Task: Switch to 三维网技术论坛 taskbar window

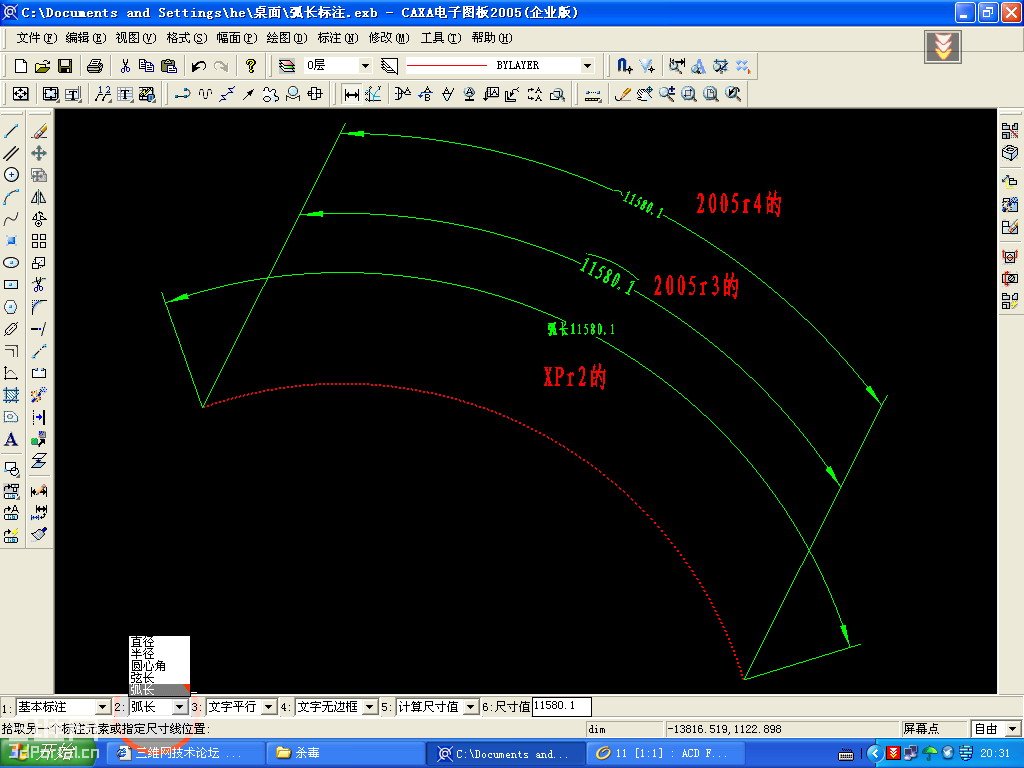Action: coord(185,753)
